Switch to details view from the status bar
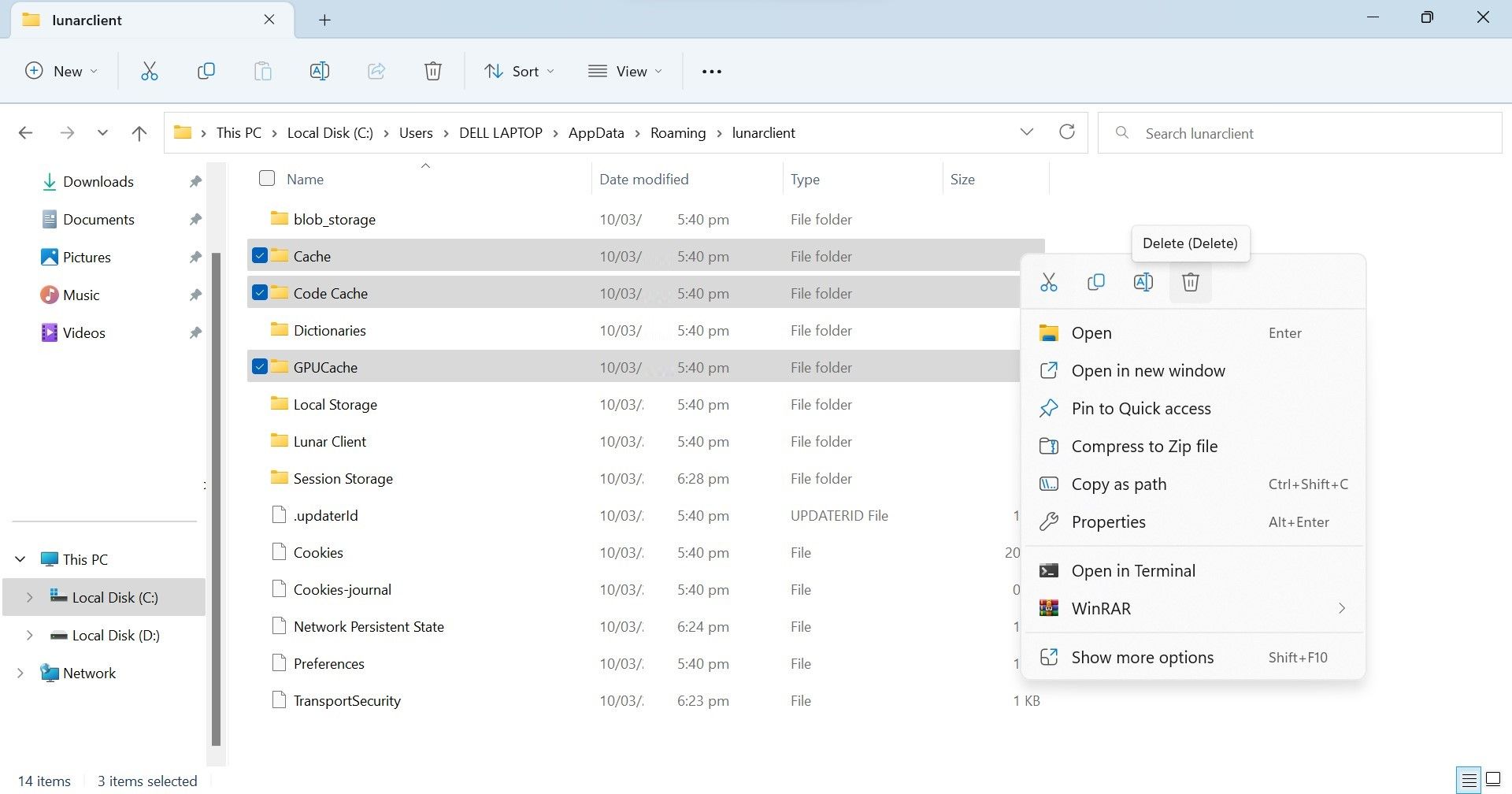1512x794 pixels. [x=1469, y=780]
